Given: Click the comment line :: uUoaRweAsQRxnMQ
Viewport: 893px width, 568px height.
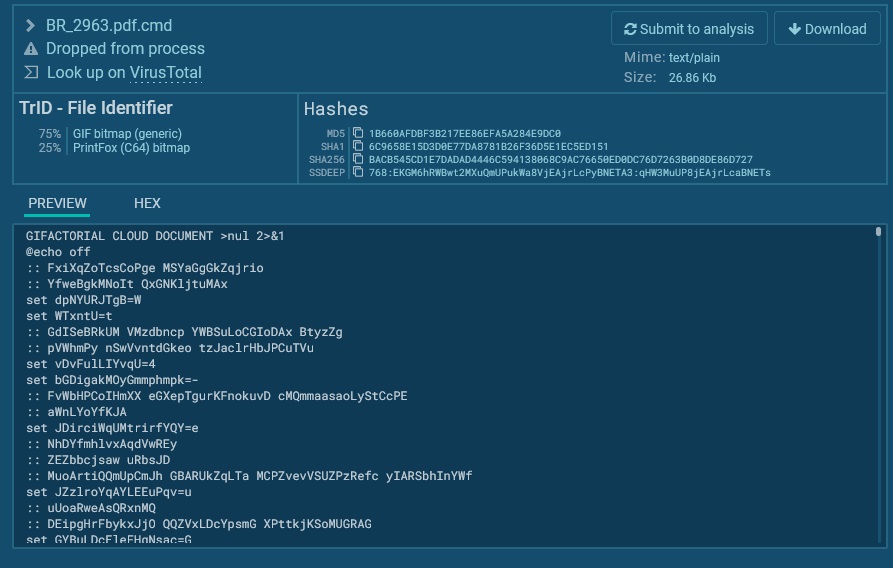Looking at the screenshot, I should (91, 508).
